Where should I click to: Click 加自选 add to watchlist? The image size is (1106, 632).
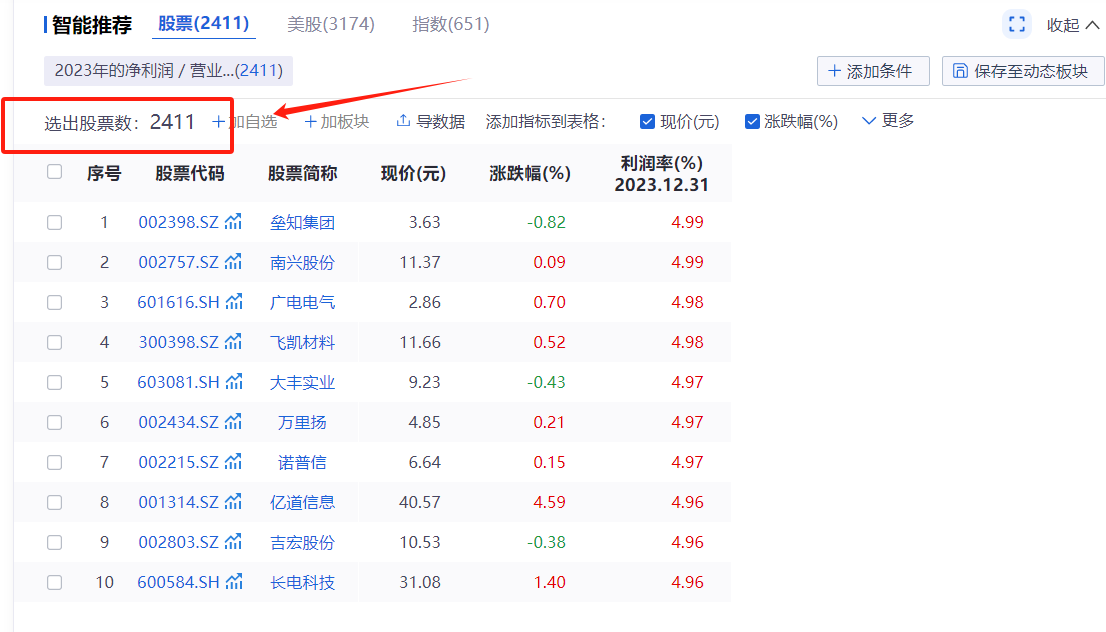pyautogui.click(x=245, y=121)
